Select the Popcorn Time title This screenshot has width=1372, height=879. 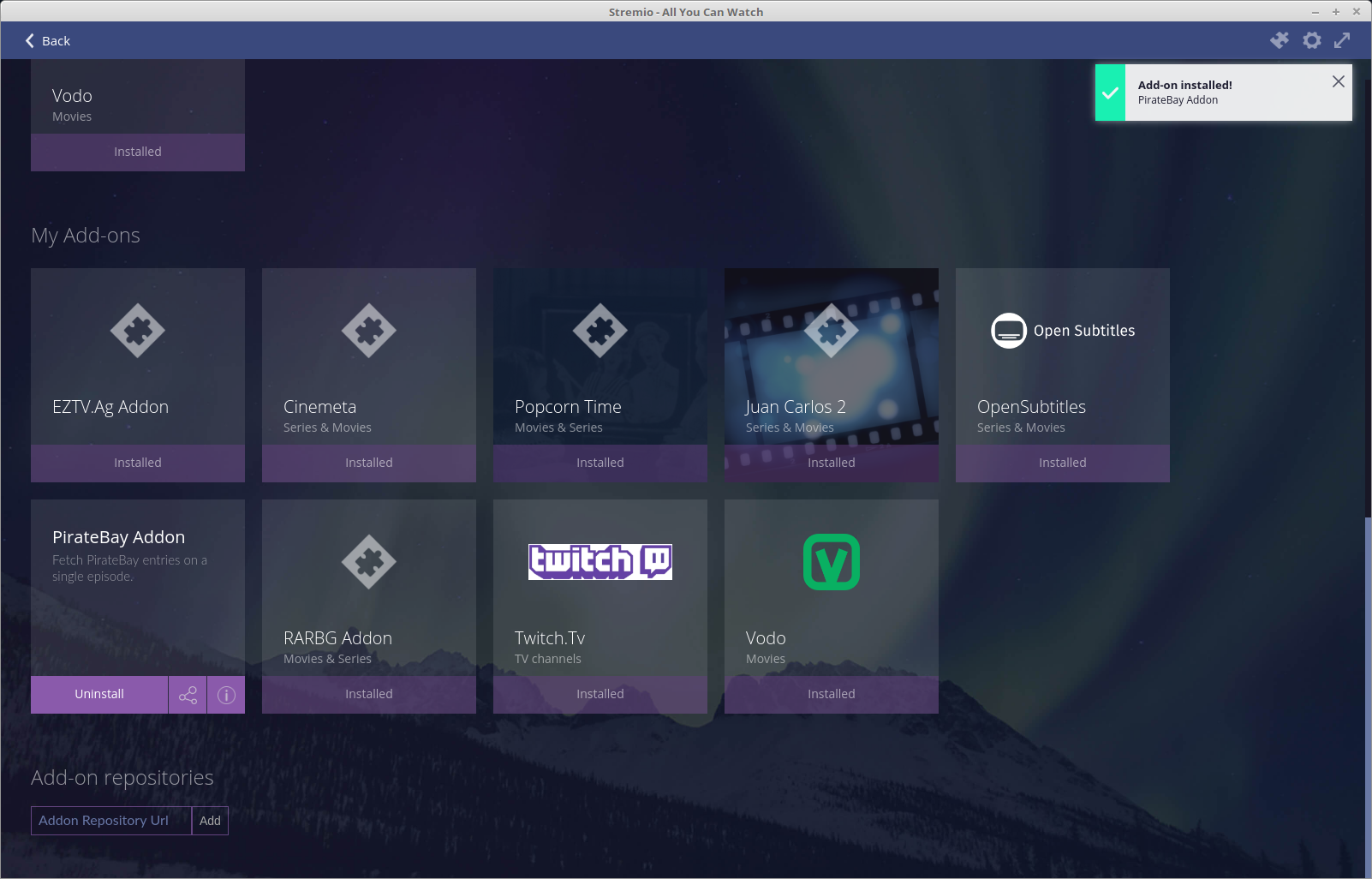point(568,407)
